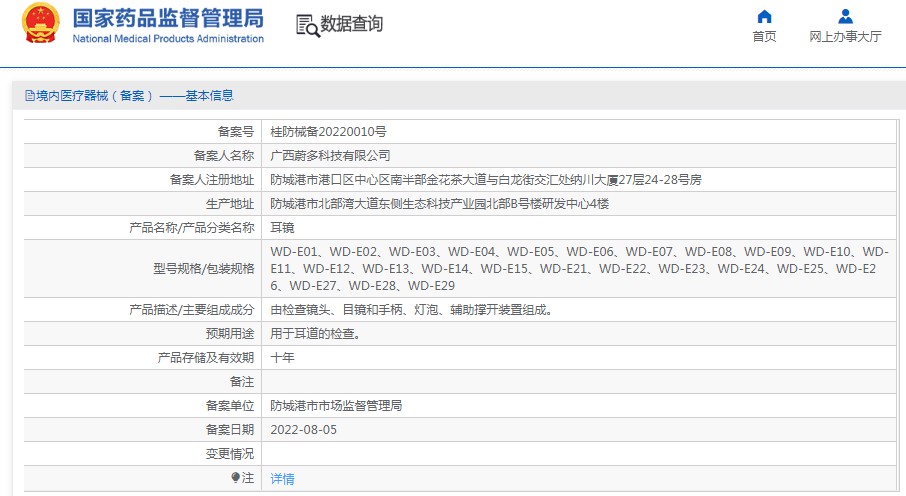Click the 变更情况 row label

[230, 454]
